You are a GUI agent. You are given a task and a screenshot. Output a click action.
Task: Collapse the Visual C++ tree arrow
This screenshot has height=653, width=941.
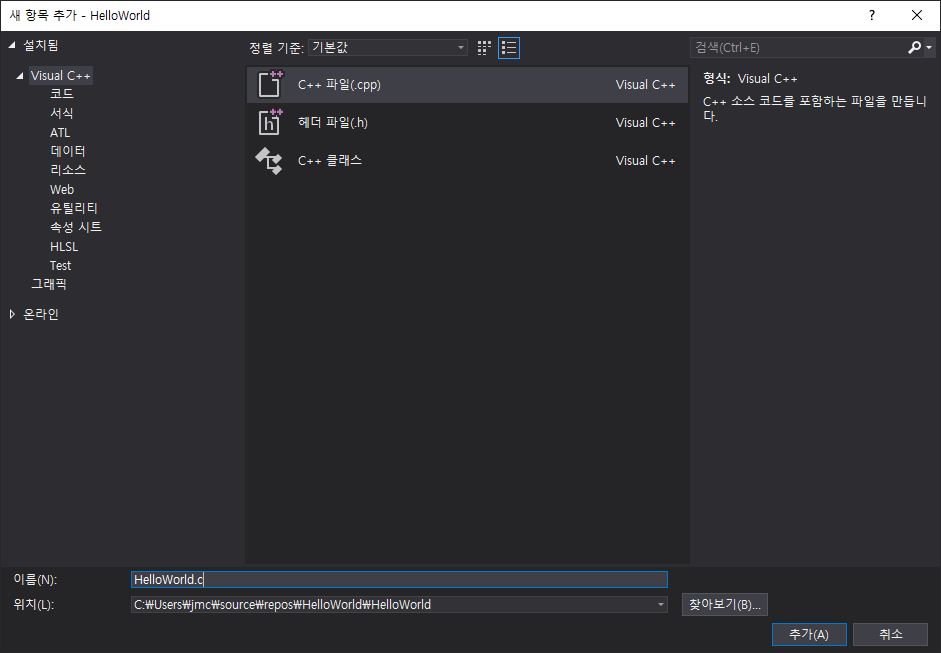[x=20, y=76]
